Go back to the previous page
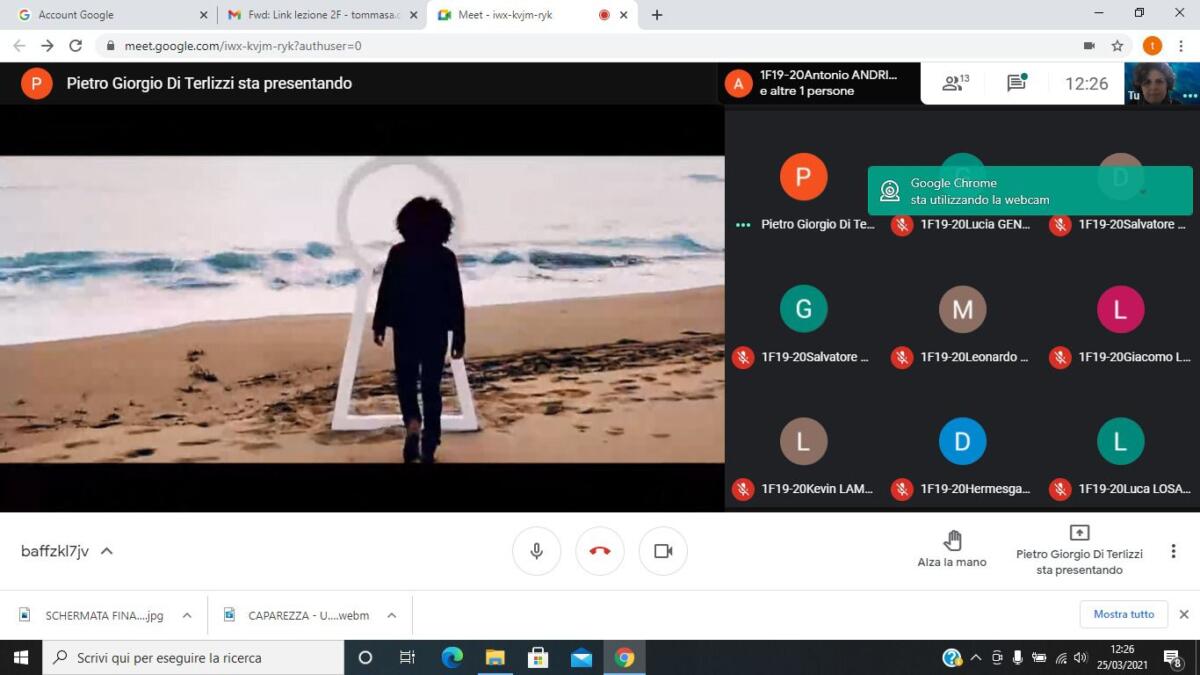The image size is (1200, 675). (19, 46)
